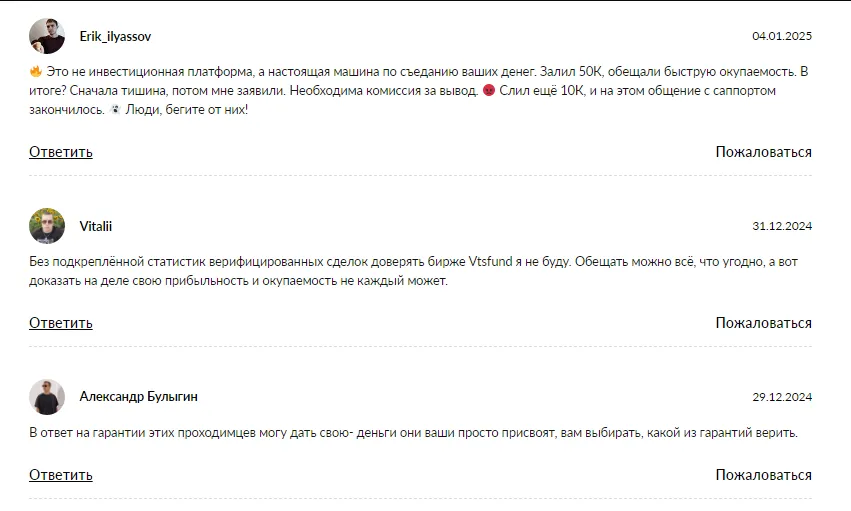Report Erik_ilyassov's review with Пожаловаться

[x=764, y=152]
